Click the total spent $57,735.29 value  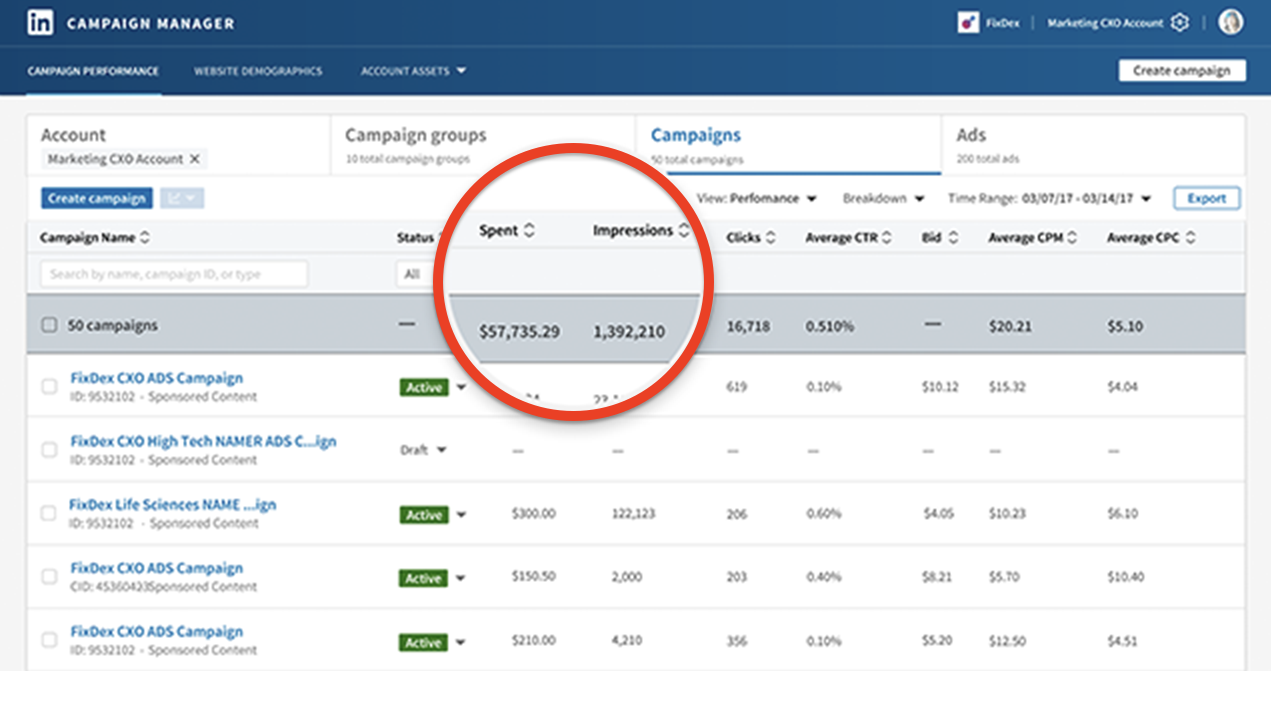point(519,331)
